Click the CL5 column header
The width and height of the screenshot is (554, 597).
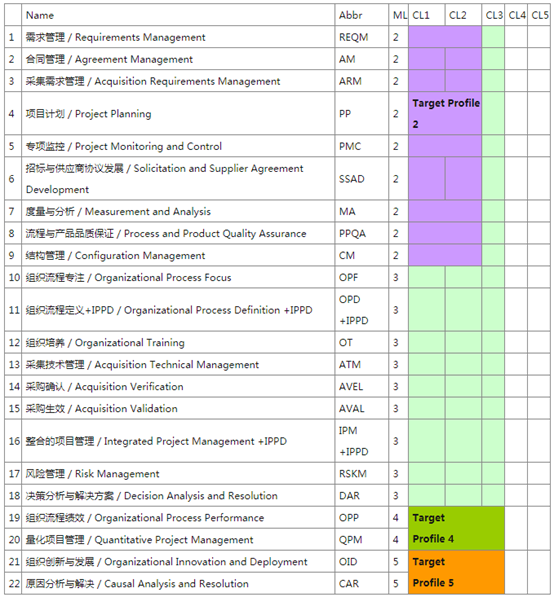[539, 15]
